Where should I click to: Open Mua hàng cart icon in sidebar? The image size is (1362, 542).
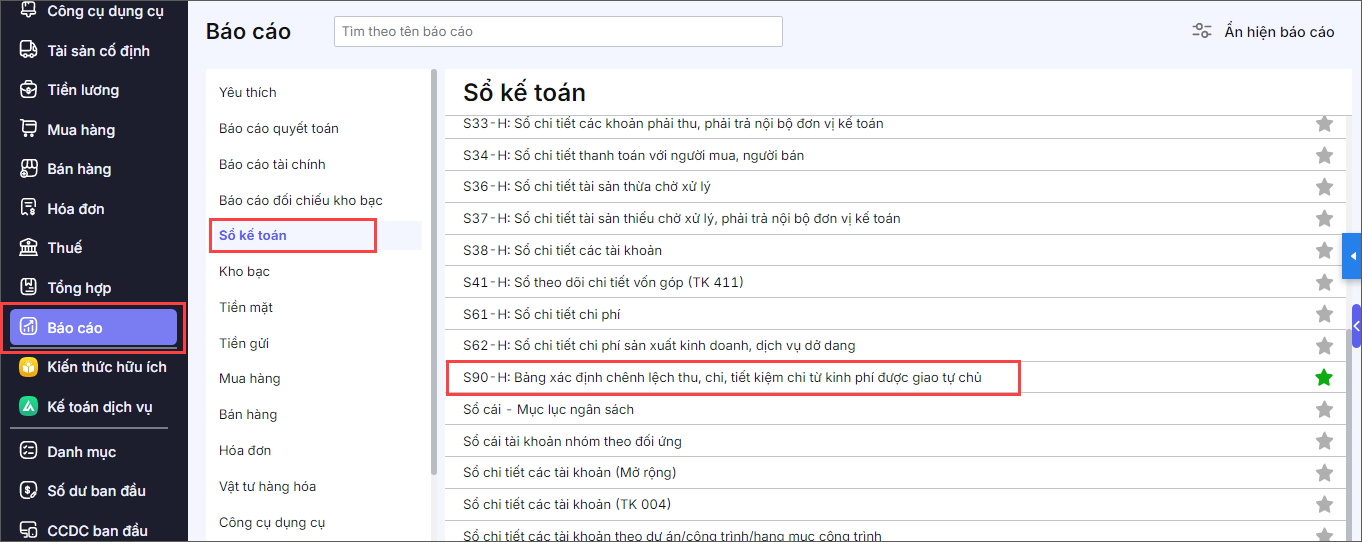(29, 130)
